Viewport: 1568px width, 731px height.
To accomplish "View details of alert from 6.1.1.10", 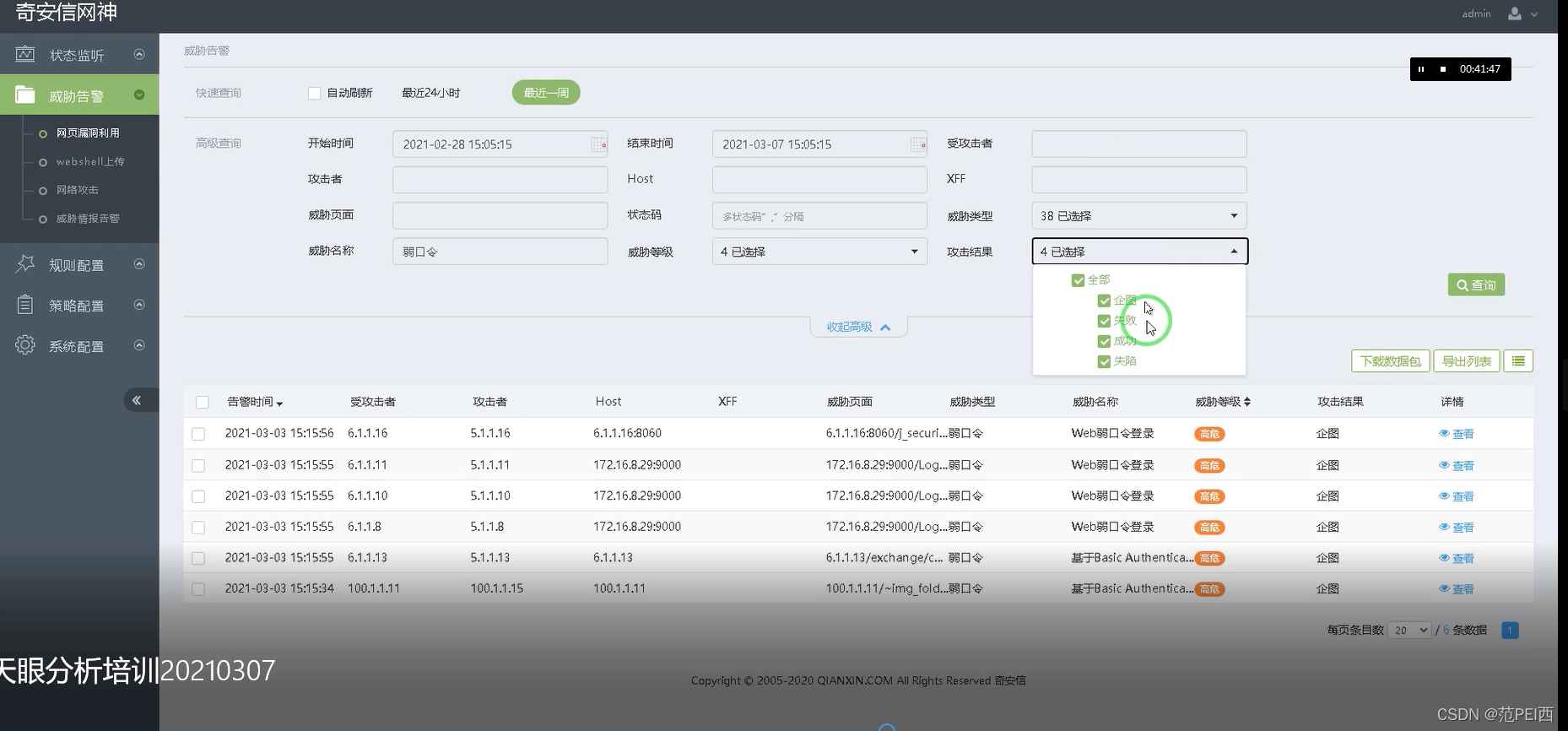I will [x=1457, y=496].
